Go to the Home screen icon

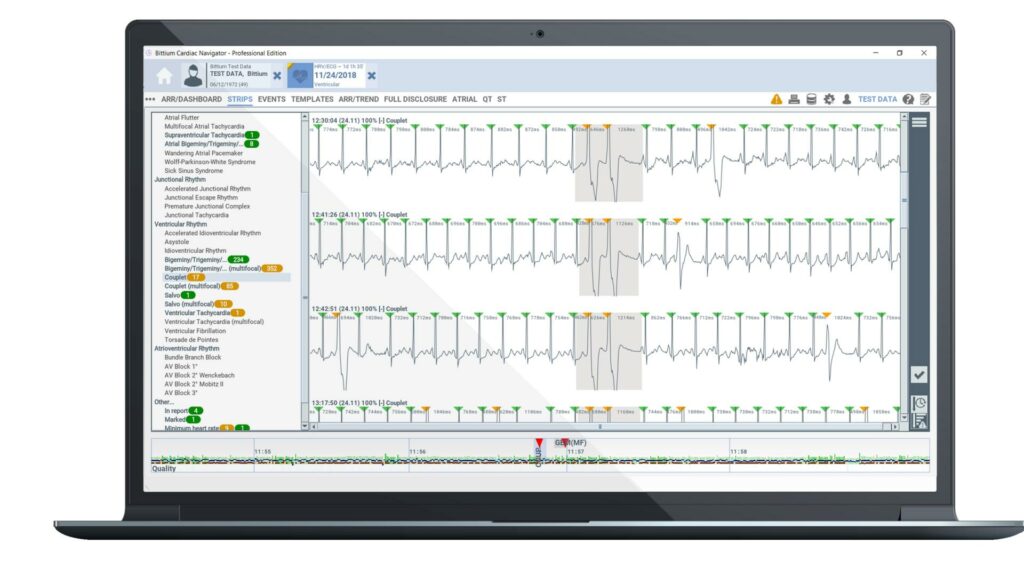click(x=165, y=76)
